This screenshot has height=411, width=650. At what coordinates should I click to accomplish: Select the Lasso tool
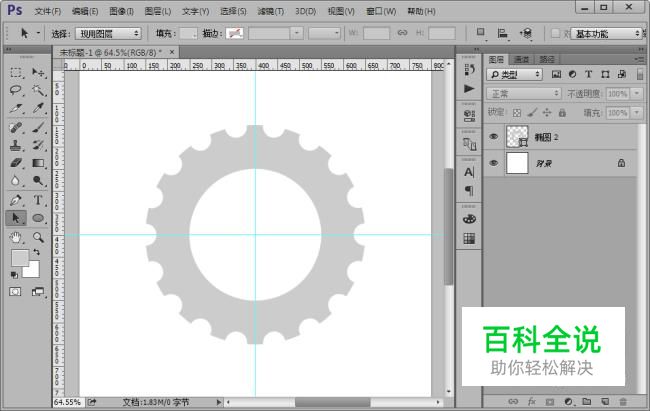pos(16,90)
